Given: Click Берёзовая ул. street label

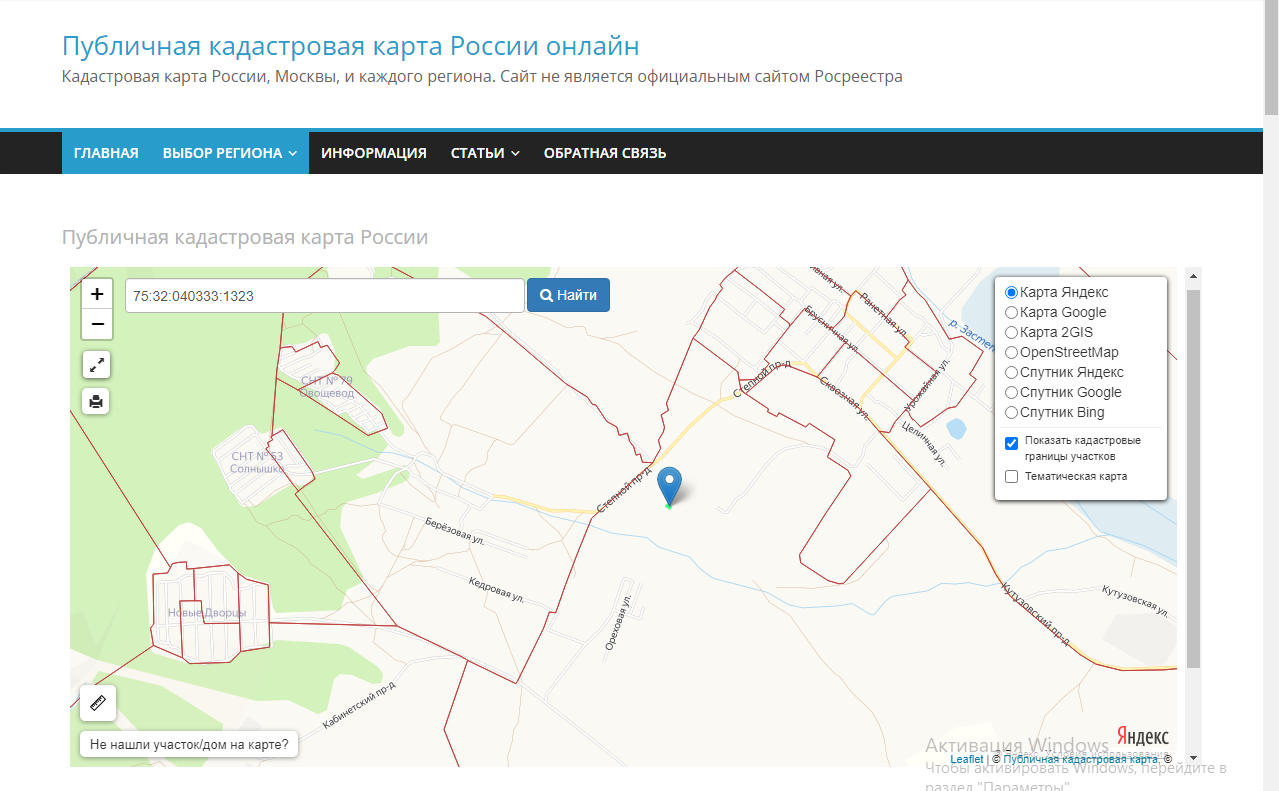Looking at the screenshot, I should (456, 531).
